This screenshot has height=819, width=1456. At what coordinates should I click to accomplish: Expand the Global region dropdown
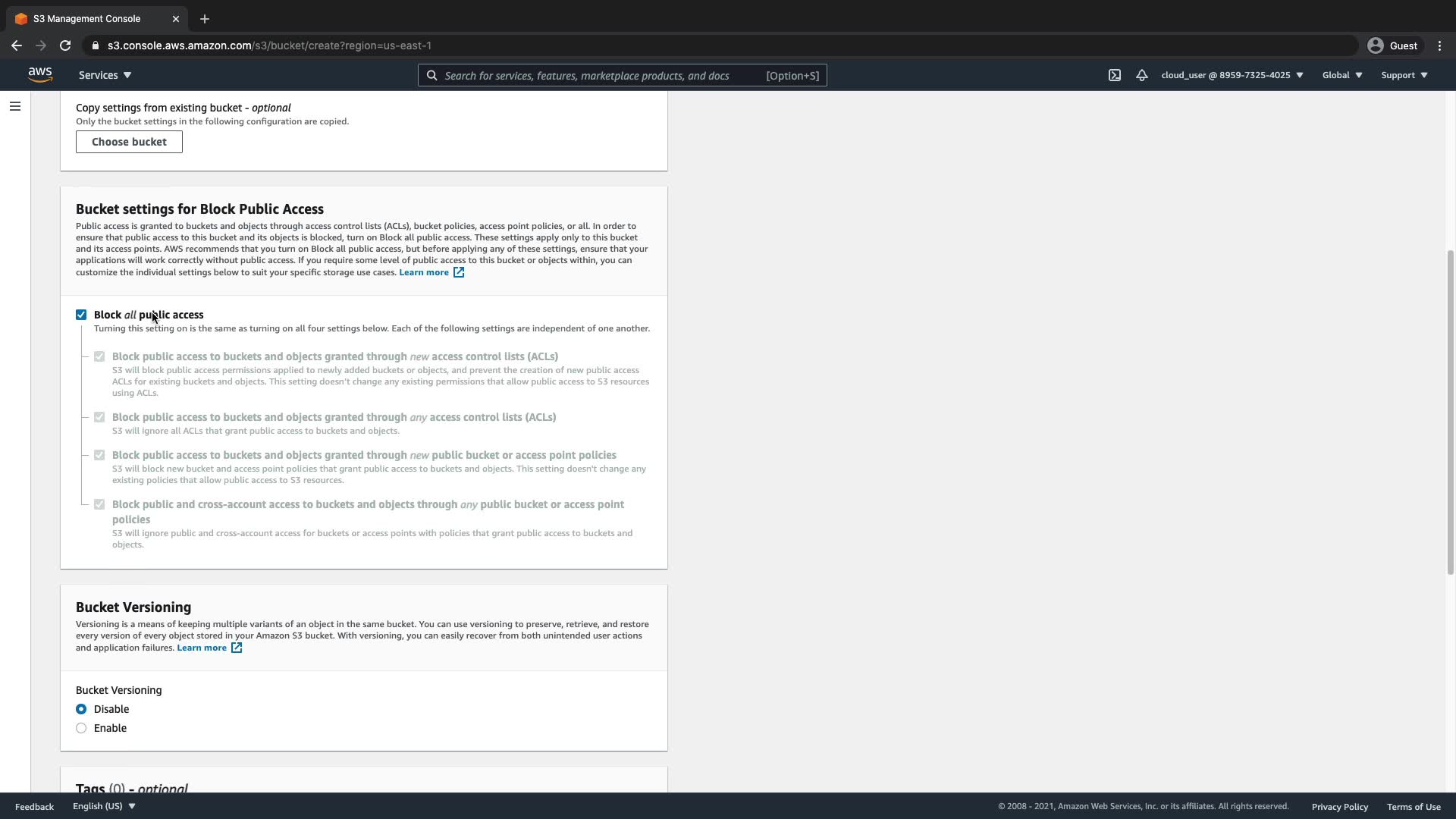point(1341,75)
